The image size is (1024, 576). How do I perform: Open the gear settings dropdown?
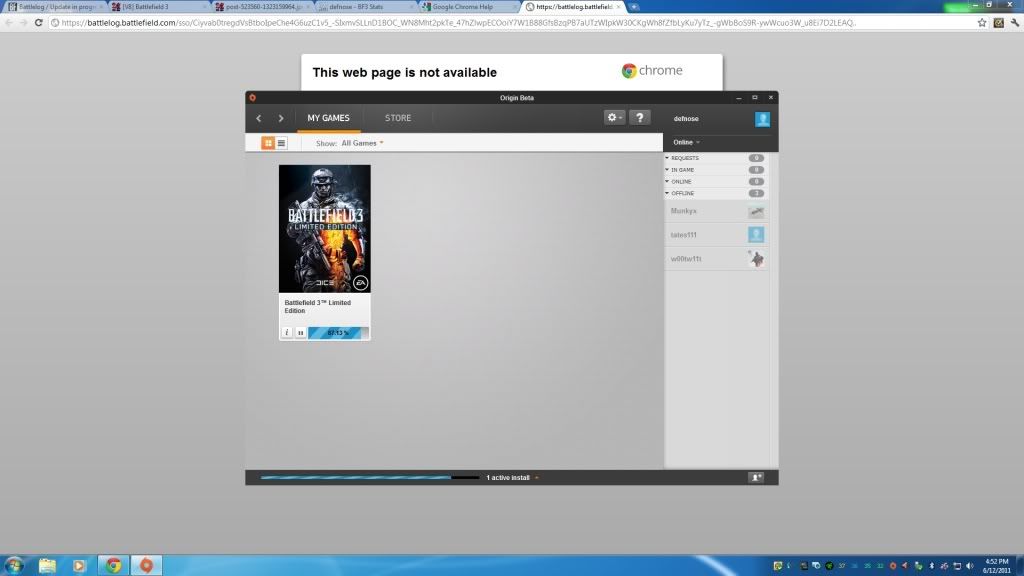pos(614,117)
